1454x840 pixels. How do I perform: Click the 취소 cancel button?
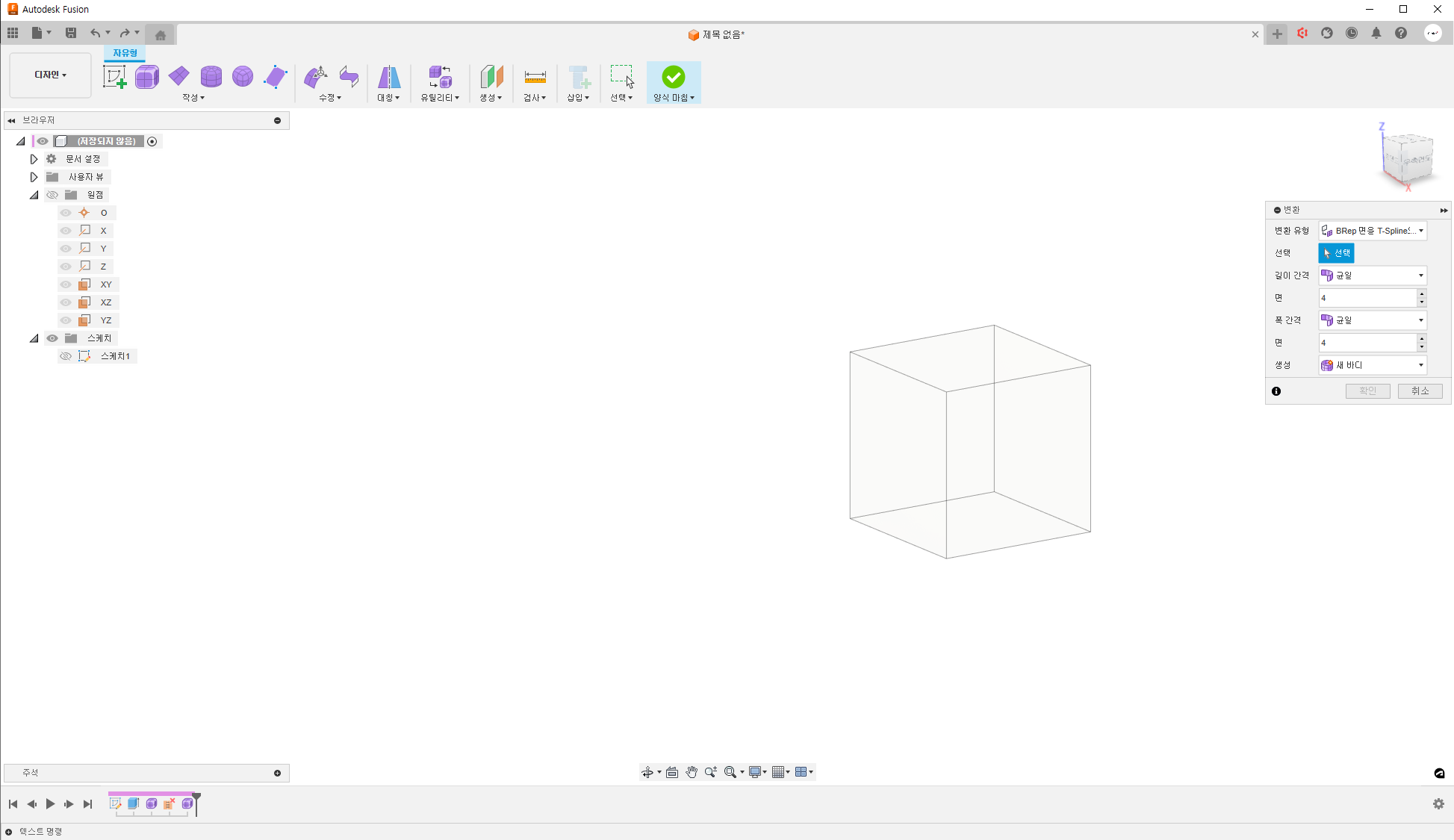[x=1420, y=391]
